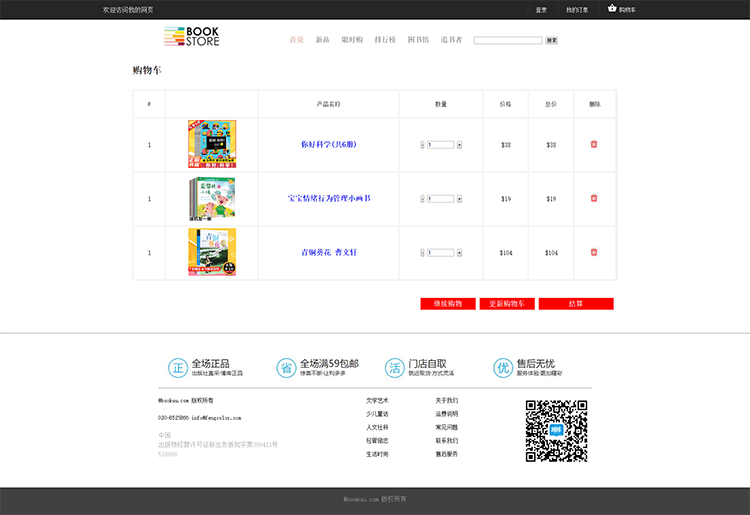
Task: Open the 我的订单 link in top bar
Action: coord(577,10)
